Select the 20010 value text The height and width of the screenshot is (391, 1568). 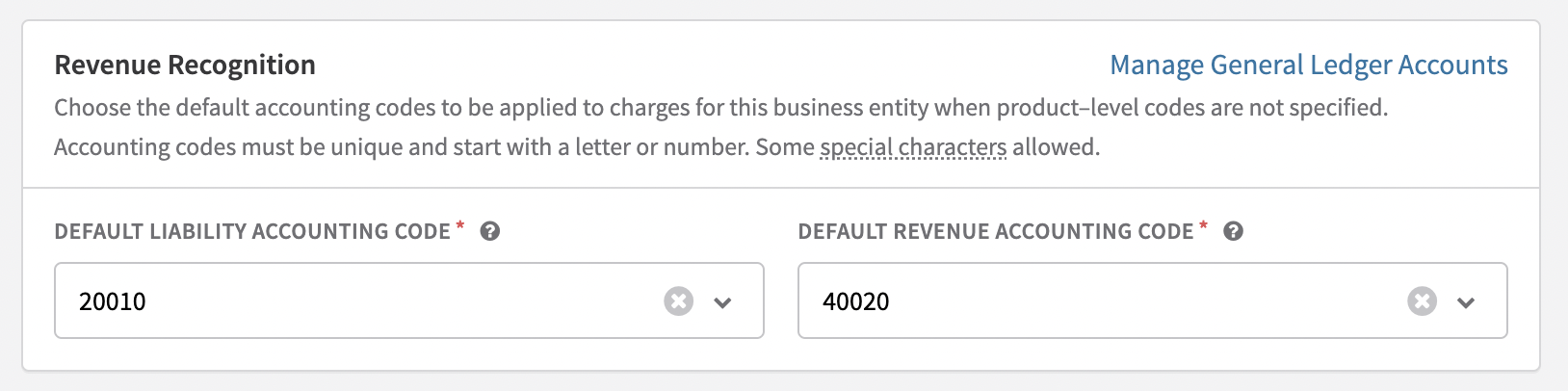coord(113,301)
